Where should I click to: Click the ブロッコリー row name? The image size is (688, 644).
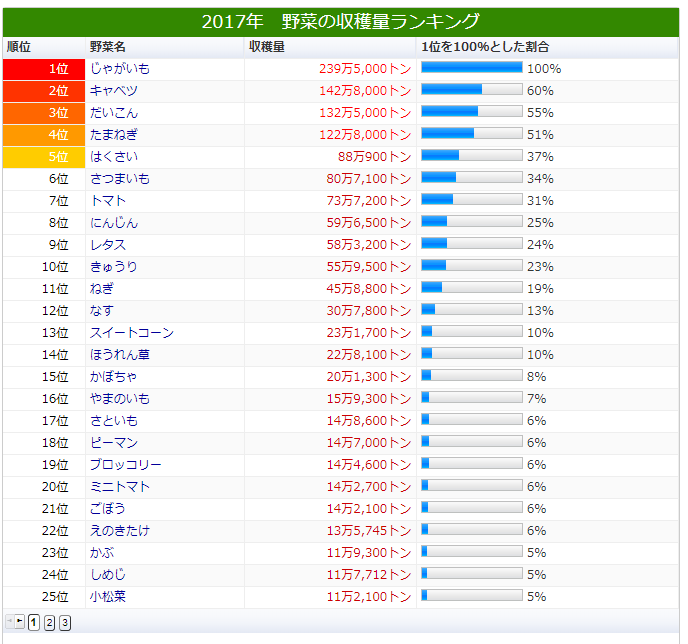pos(125,465)
